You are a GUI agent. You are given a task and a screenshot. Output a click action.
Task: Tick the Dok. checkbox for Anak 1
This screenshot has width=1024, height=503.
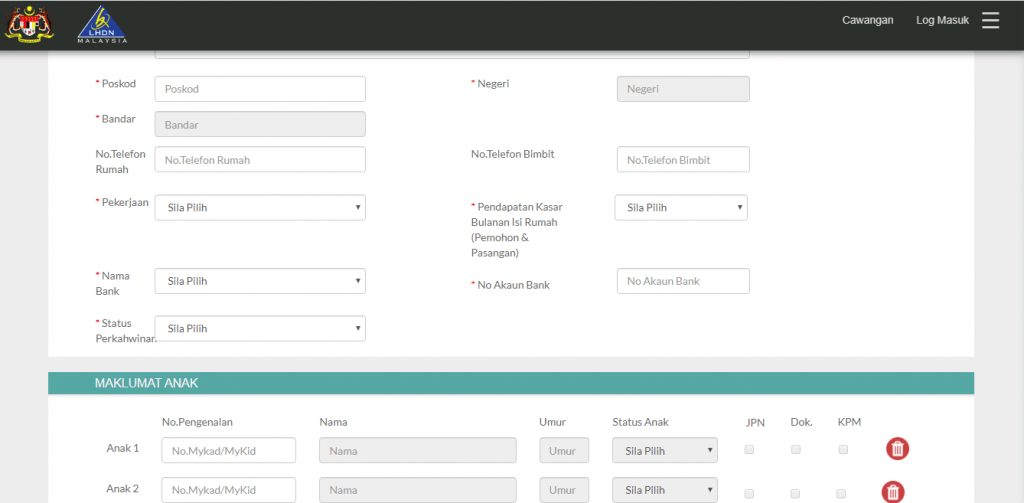click(x=795, y=449)
